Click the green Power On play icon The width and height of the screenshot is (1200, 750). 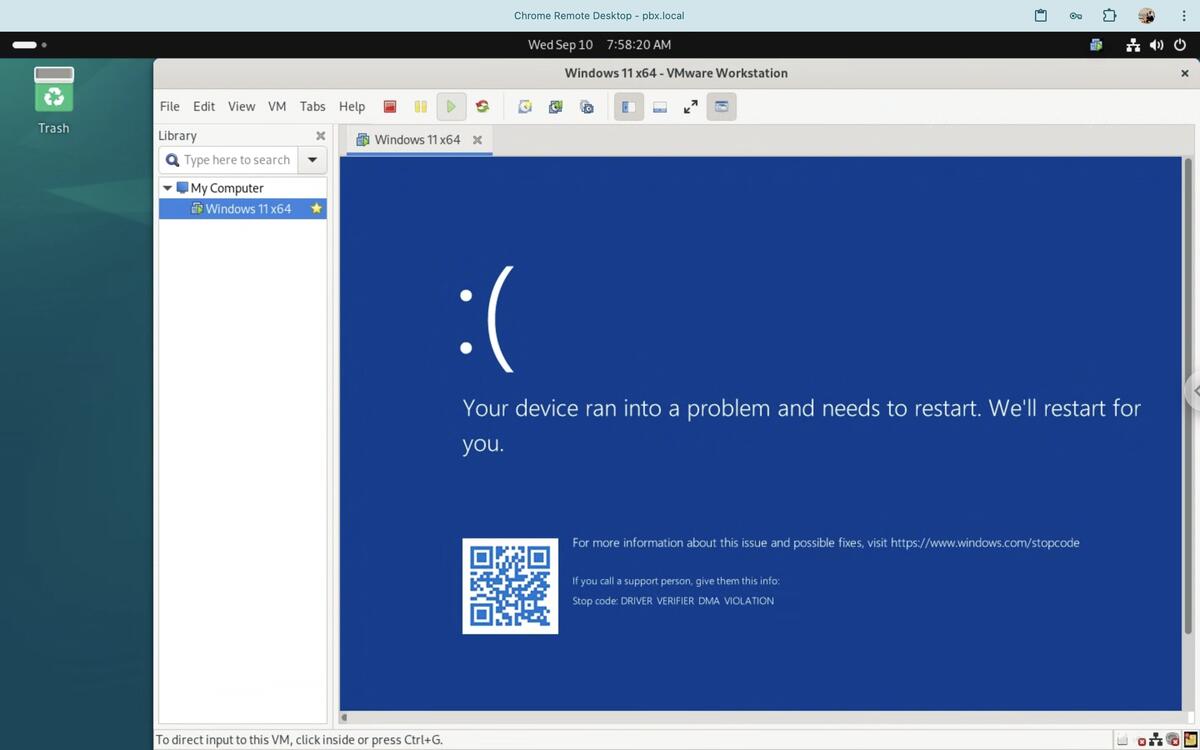(x=451, y=107)
